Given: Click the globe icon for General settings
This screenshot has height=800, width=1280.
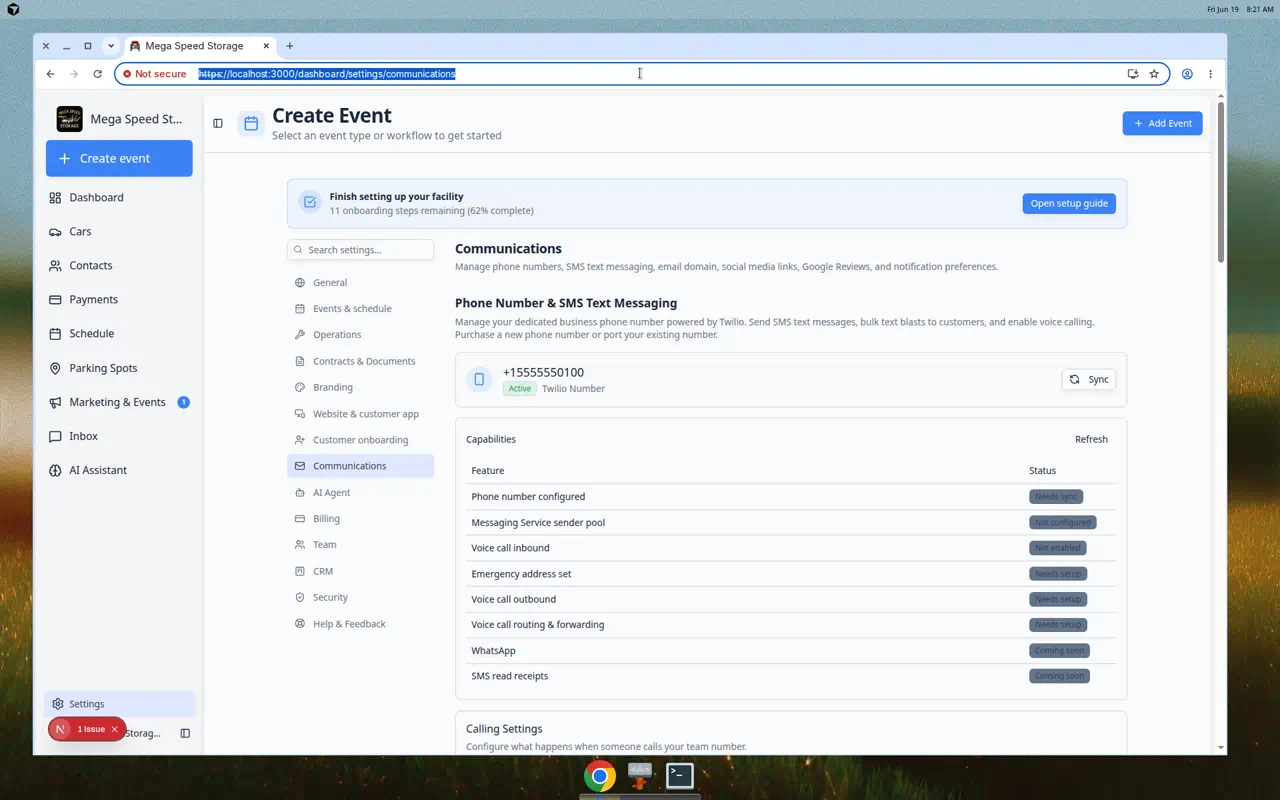Looking at the screenshot, I should pos(300,283).
